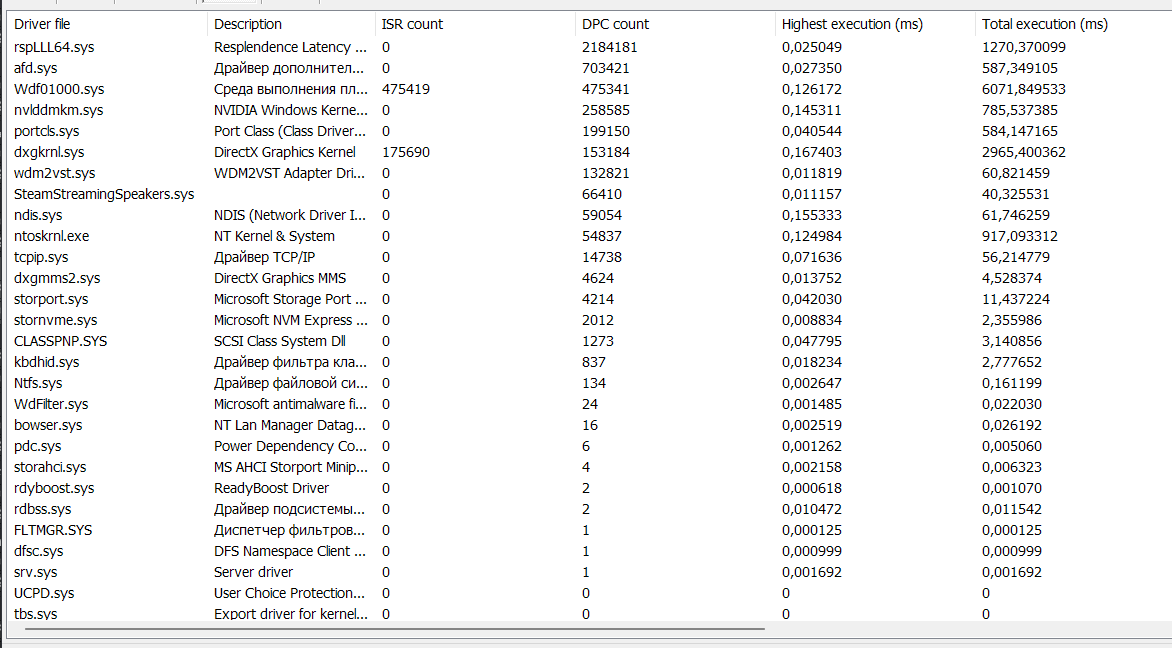
Task: Click the WDM2VST Adapter Driver description
Action: [289, 173]
